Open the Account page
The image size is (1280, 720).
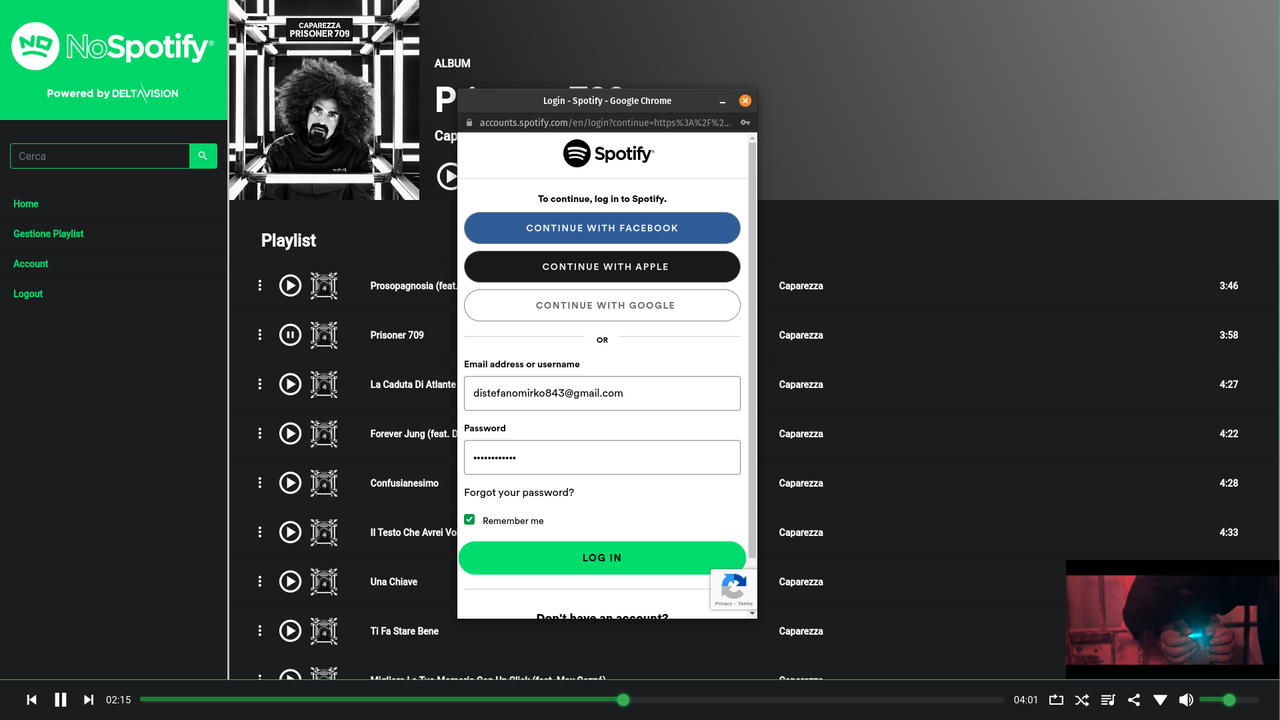pos(31,264)
